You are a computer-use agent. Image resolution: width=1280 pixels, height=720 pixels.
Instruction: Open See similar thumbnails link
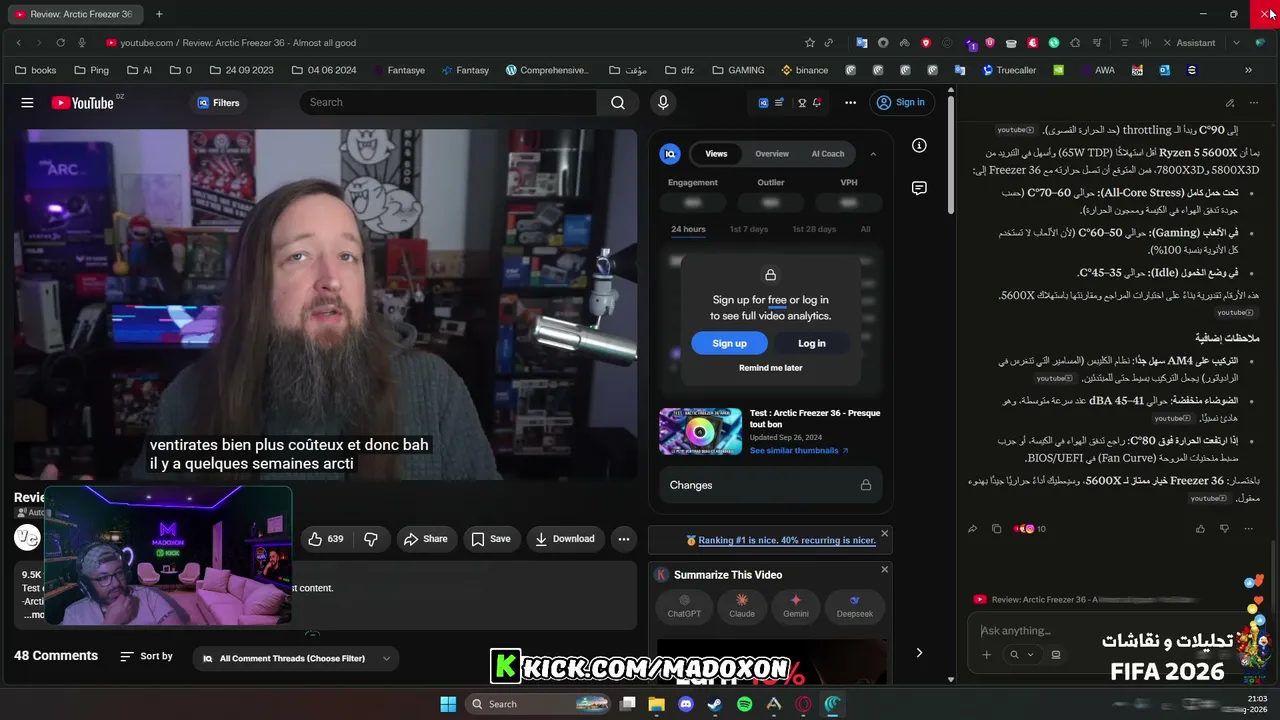click(x=799, y=451)
